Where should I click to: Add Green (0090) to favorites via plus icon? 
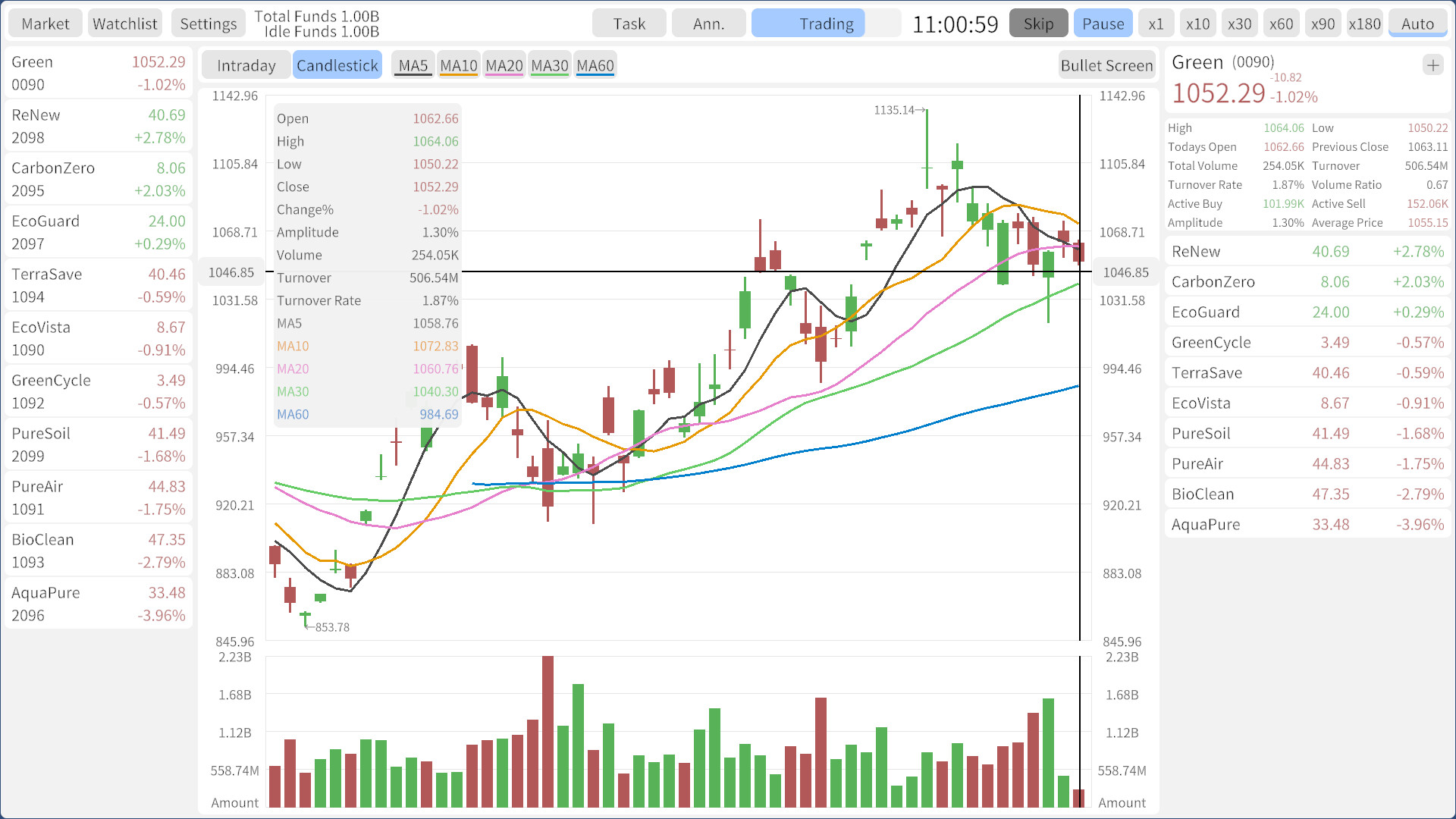[1432, 64]
